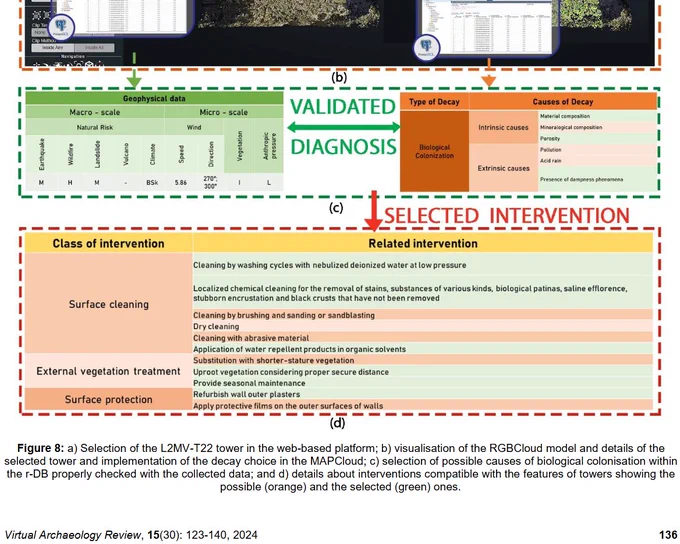
Task: Click the Apply protective films row
Action: point(423,406)
